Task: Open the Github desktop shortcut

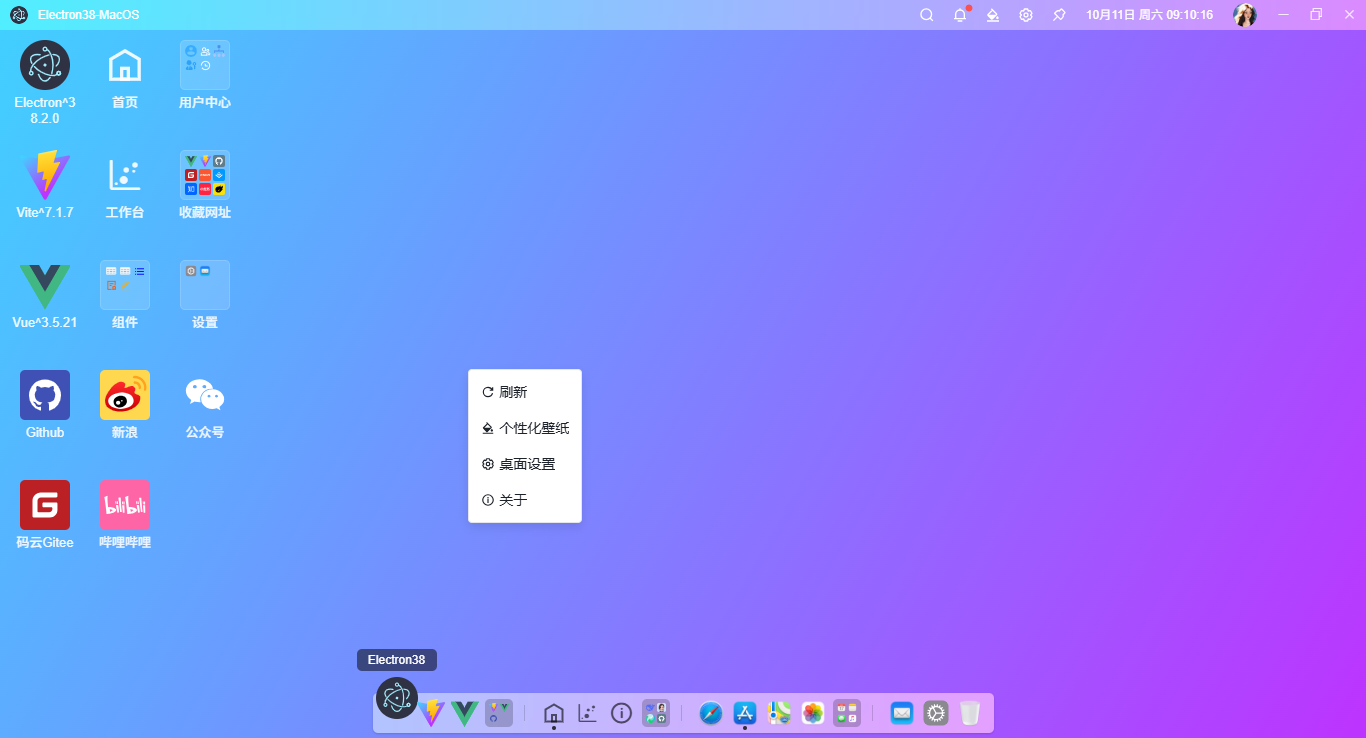Action: tap(45, 395)
